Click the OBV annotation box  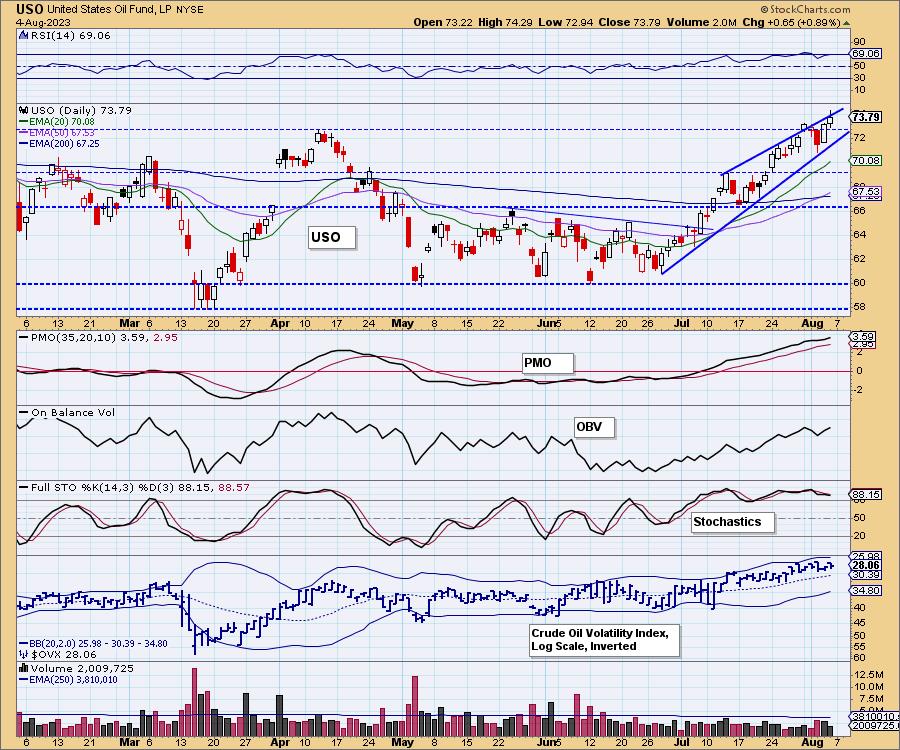coord(594,427)
